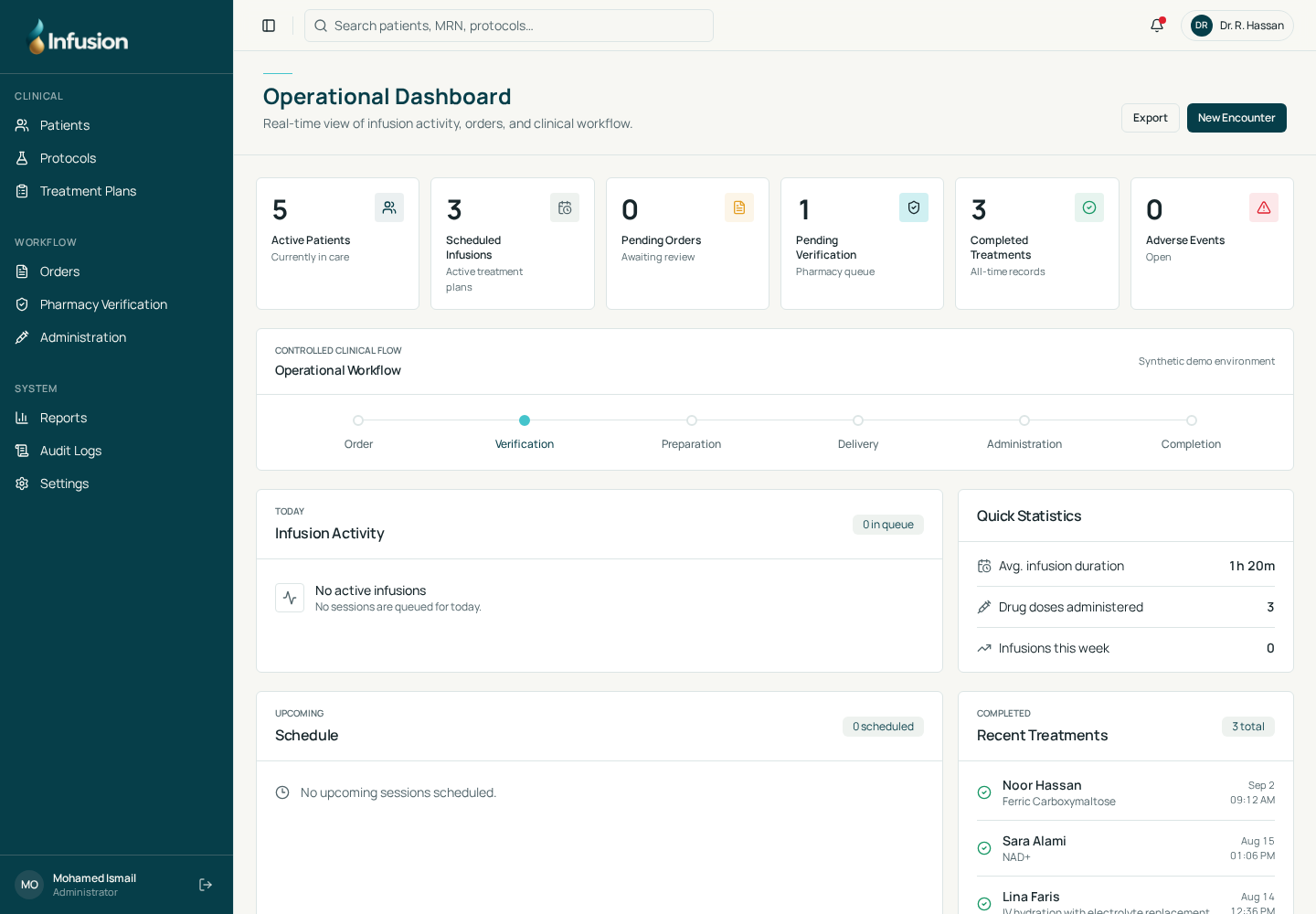Click the Drug doses administered syringe icon

coord(984,607)
